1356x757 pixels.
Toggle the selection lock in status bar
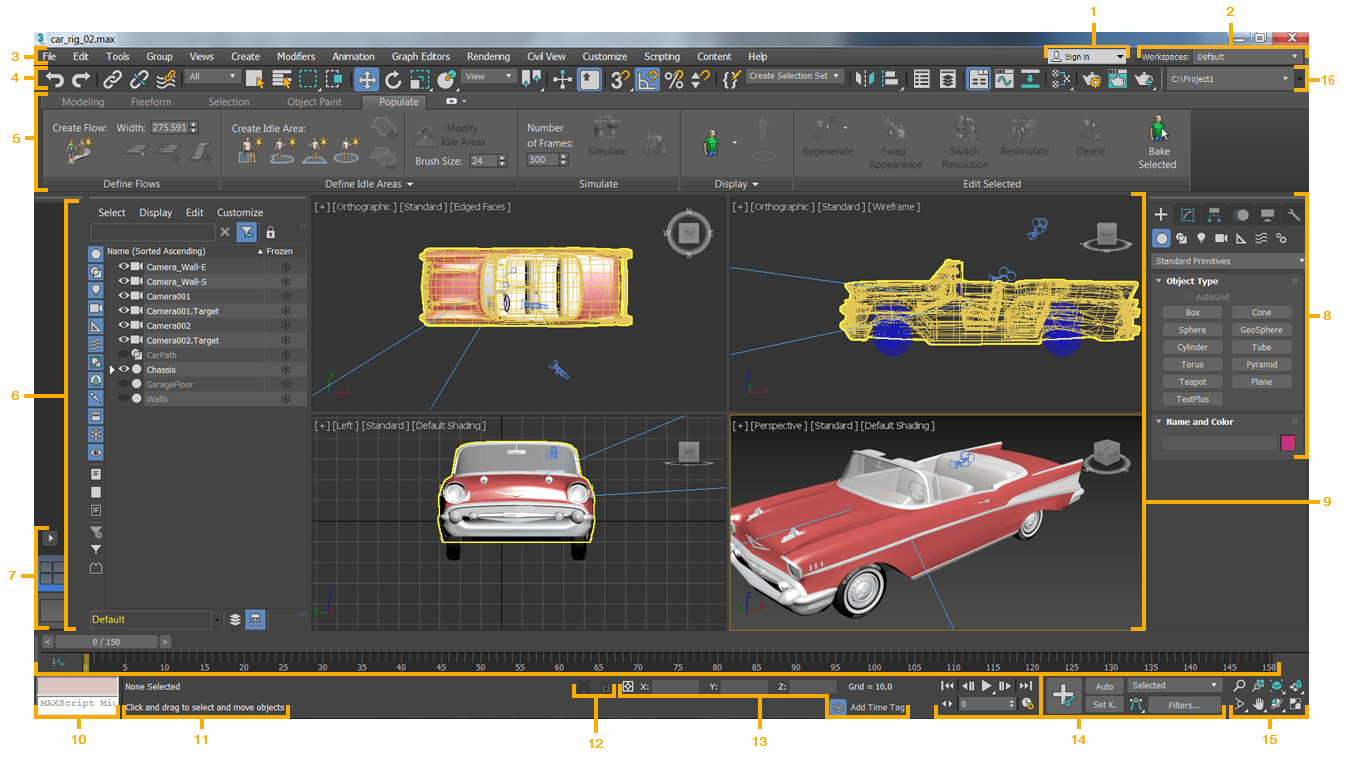pos(605,687)
